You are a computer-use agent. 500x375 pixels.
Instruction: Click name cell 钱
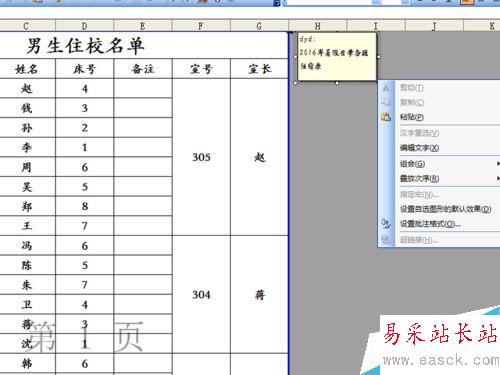click(27, 108)
